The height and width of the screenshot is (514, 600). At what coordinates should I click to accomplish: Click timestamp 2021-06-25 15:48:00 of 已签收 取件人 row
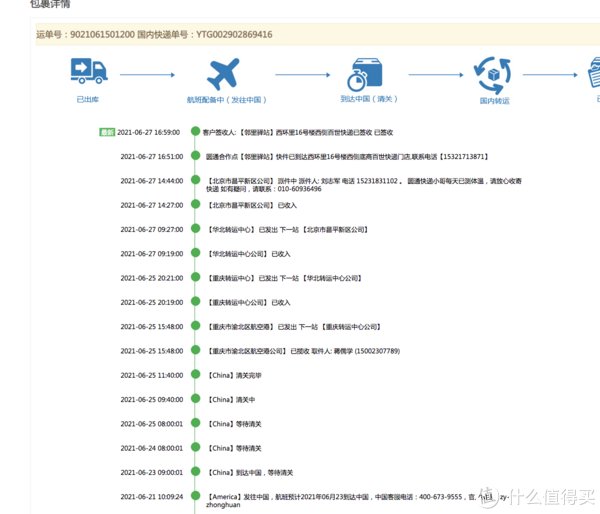pos(152,351)
